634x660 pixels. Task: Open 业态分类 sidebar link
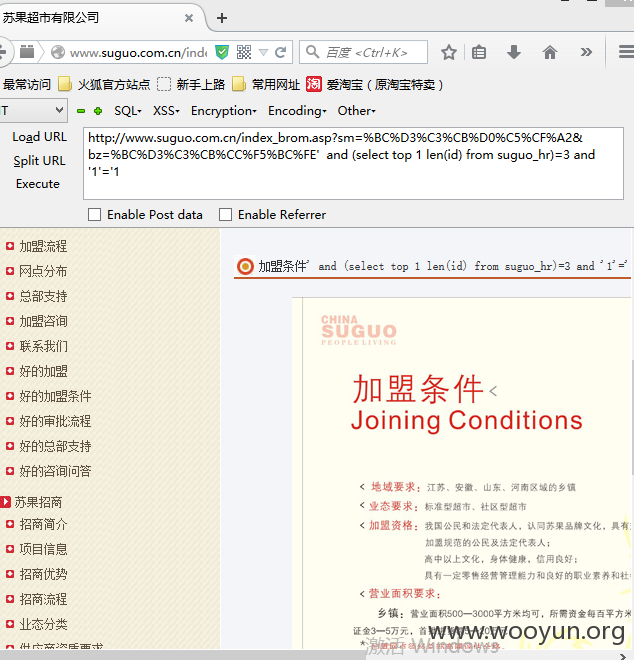pos(43,624)
